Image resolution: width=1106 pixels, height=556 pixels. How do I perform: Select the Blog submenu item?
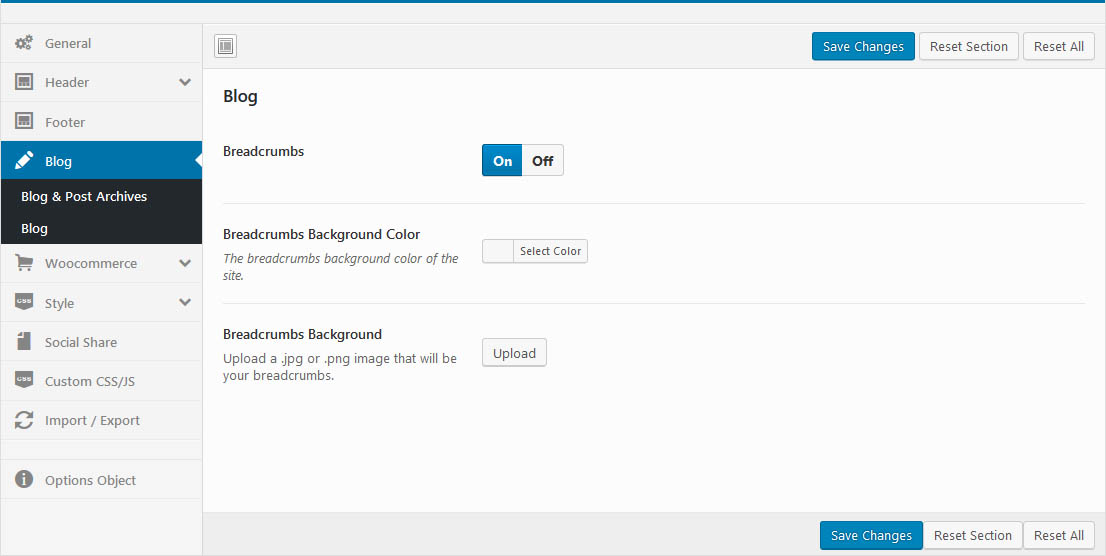point(35,228)
